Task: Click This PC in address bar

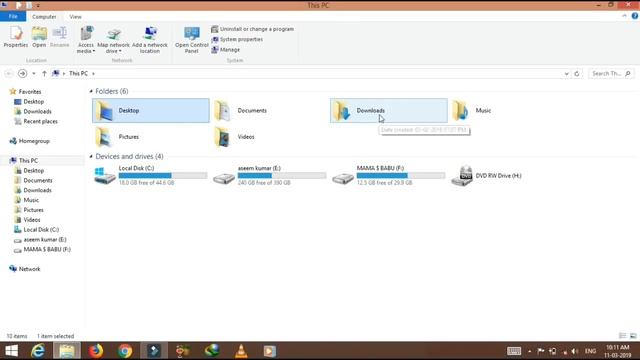Action: tap(78, 73)
